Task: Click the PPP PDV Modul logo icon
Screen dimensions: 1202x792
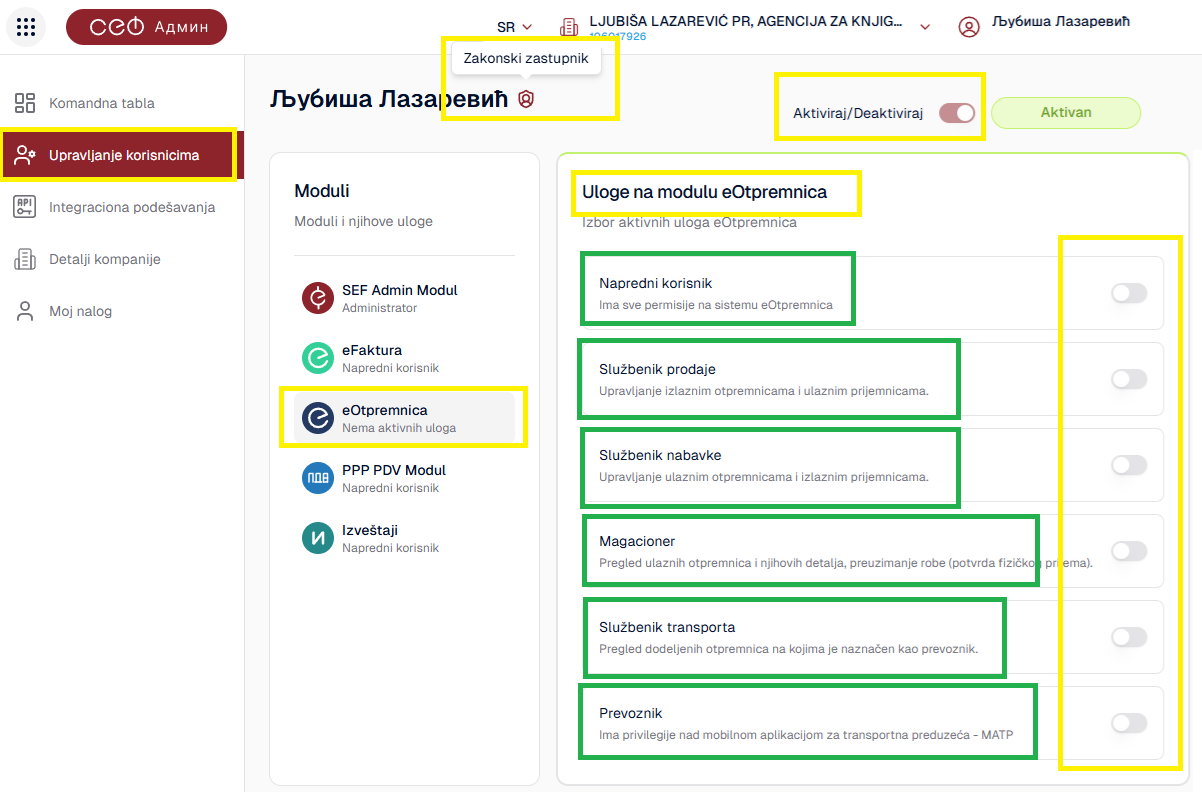Action: click(x=318, y=478)
